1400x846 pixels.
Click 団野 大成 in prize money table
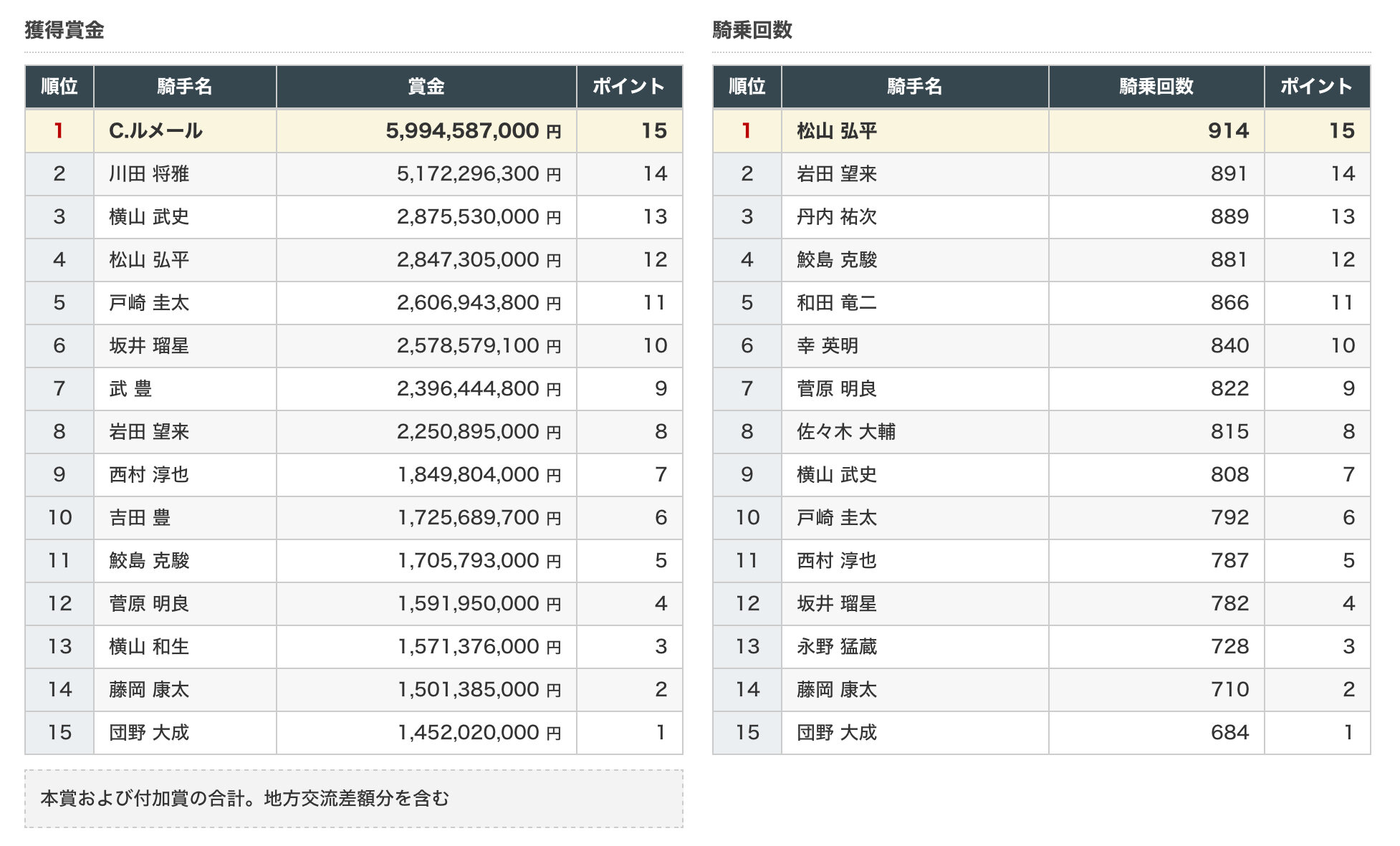(x=149, y=732)
